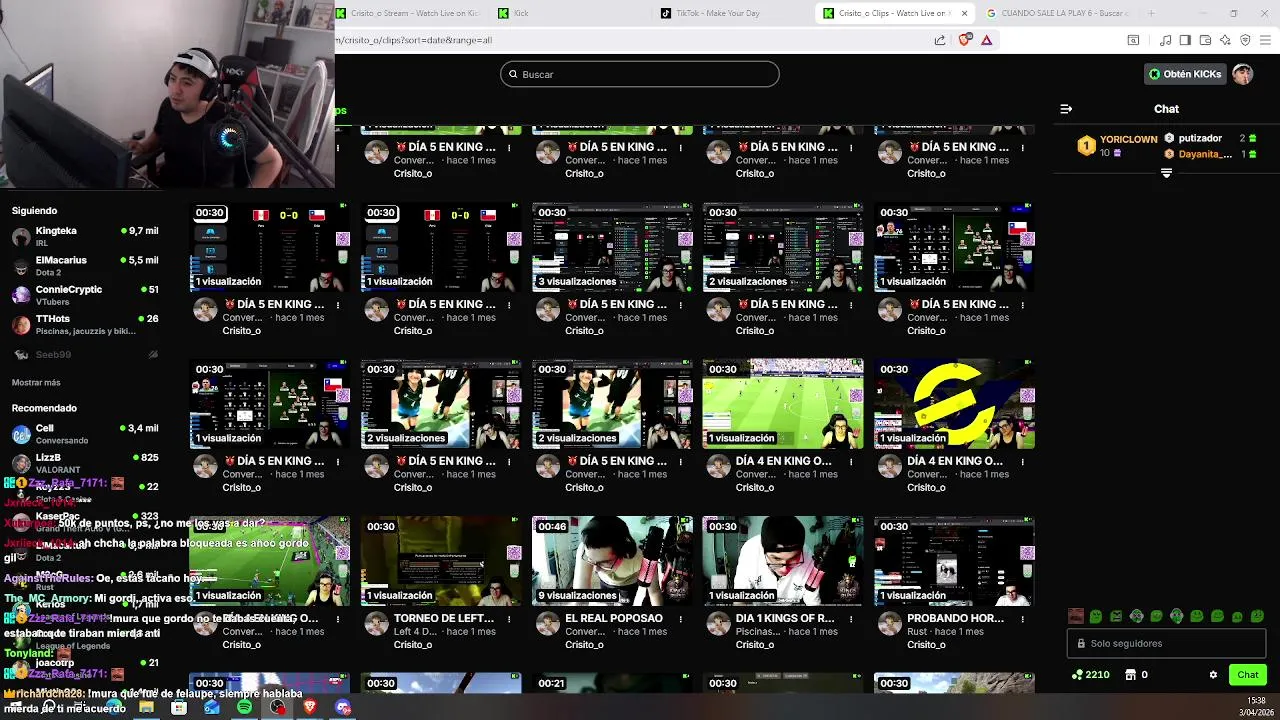Viewport: 1280px width, 720px height.
Task: Open the Brave Shields lion icon
Action: tap(965, 40)
